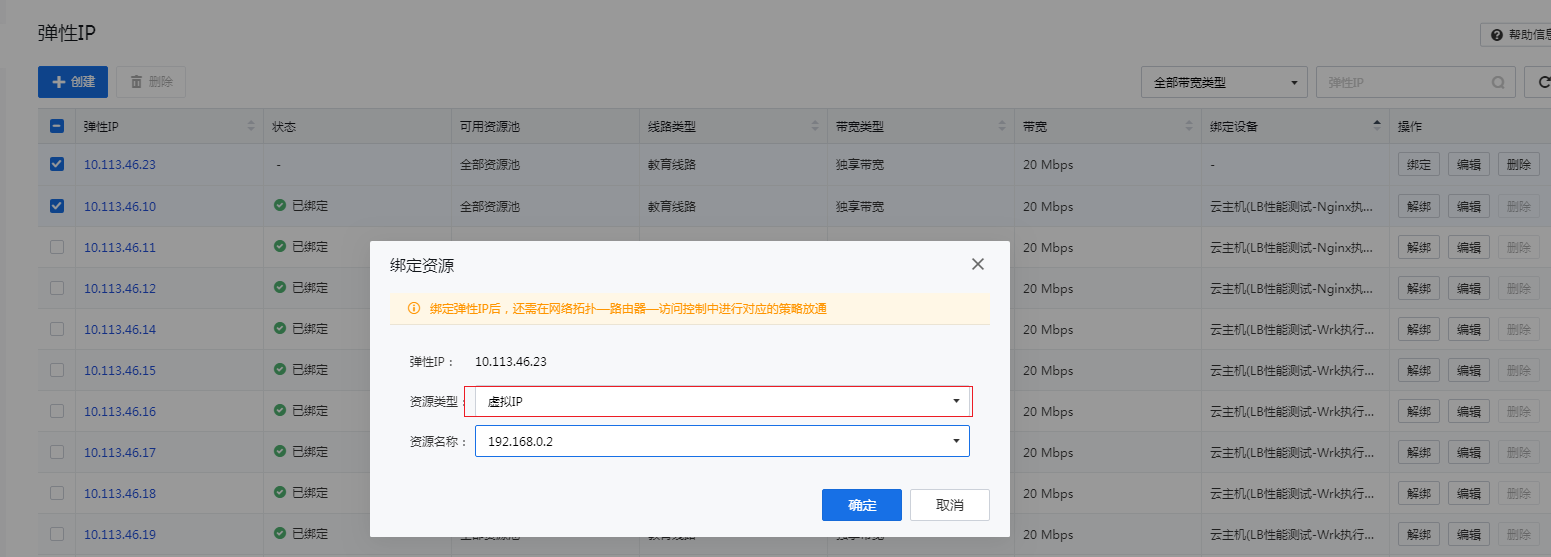The width and height of the screenshot is (1551, 557).
Task: Click 解绑 in the 10.113.46.10 row
Action: [1419, 206]
